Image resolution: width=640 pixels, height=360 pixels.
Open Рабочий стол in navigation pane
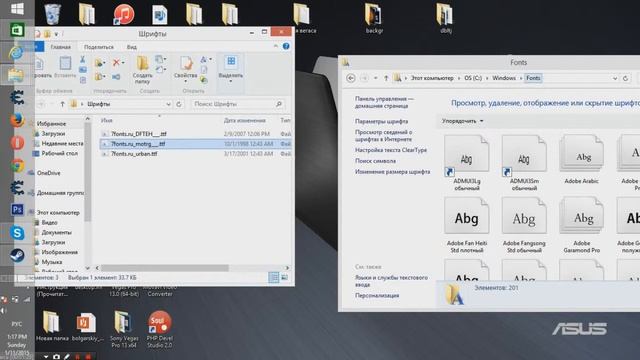(x=60, y=153)
